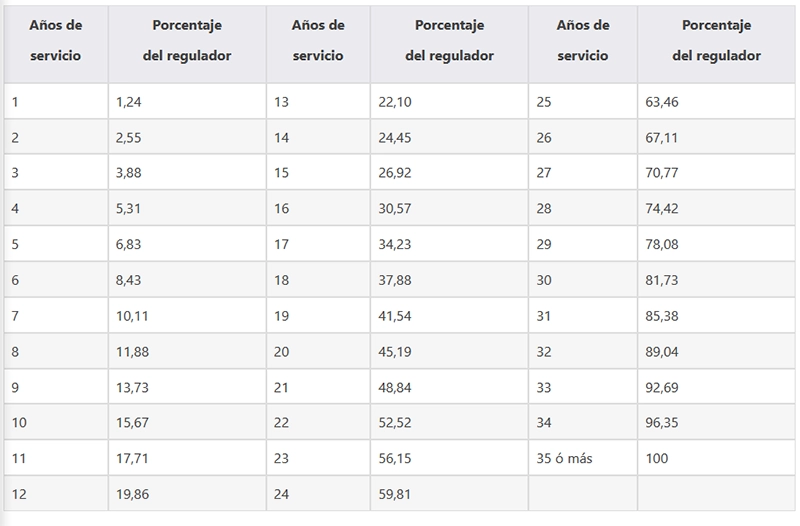Click the service year 17 cell
800x526 pixels.
[x=318, y=244]
